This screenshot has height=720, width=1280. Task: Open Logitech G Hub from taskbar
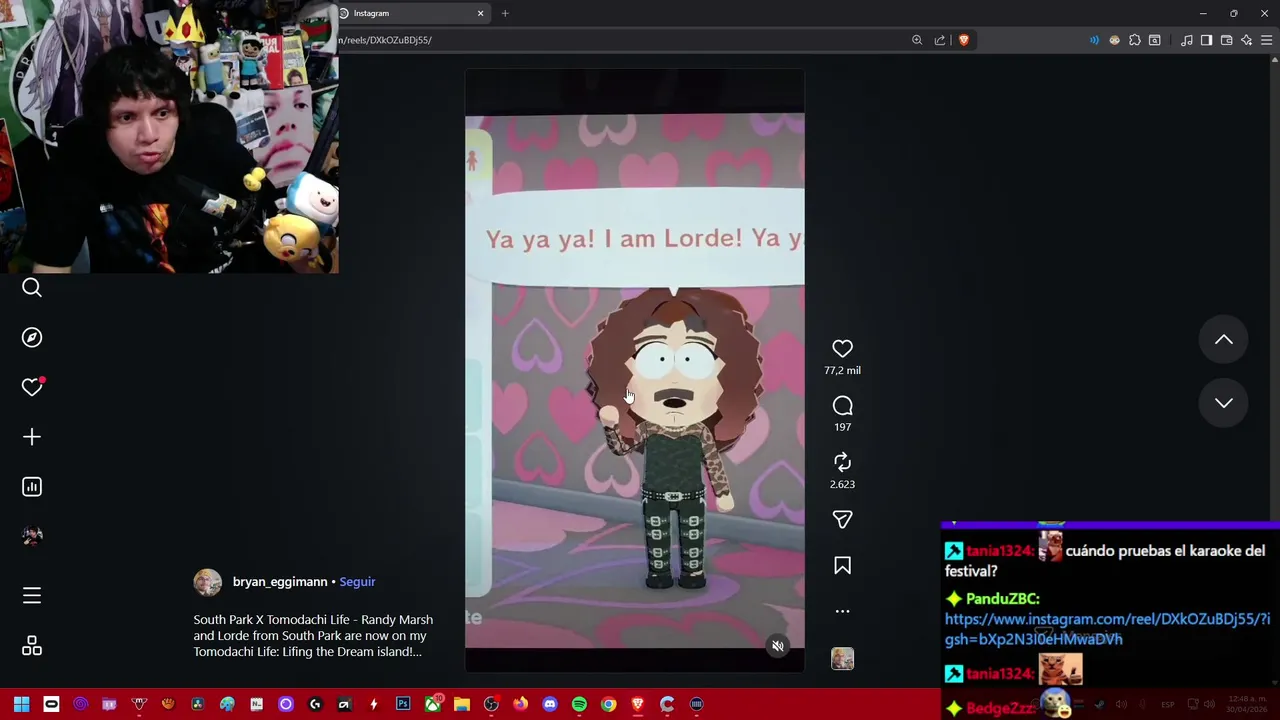315,704
